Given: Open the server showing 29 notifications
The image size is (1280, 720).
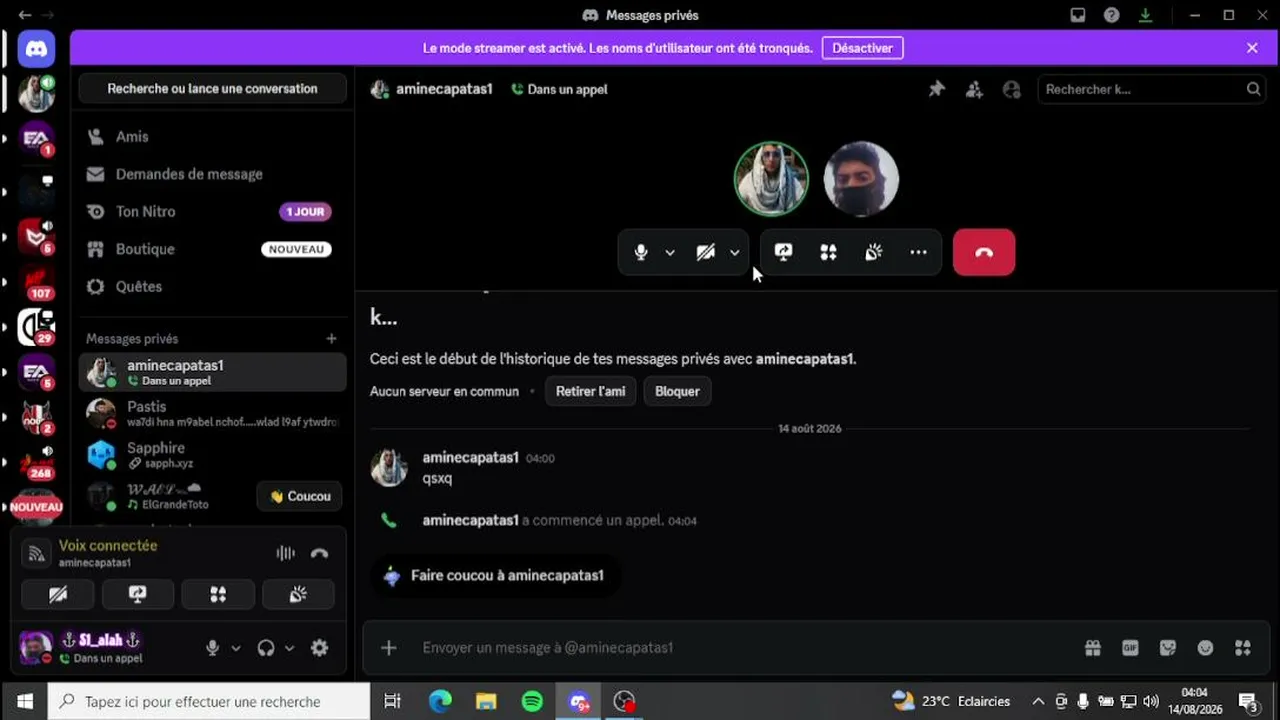Looking at the screenshot, I should click(36, 327).
